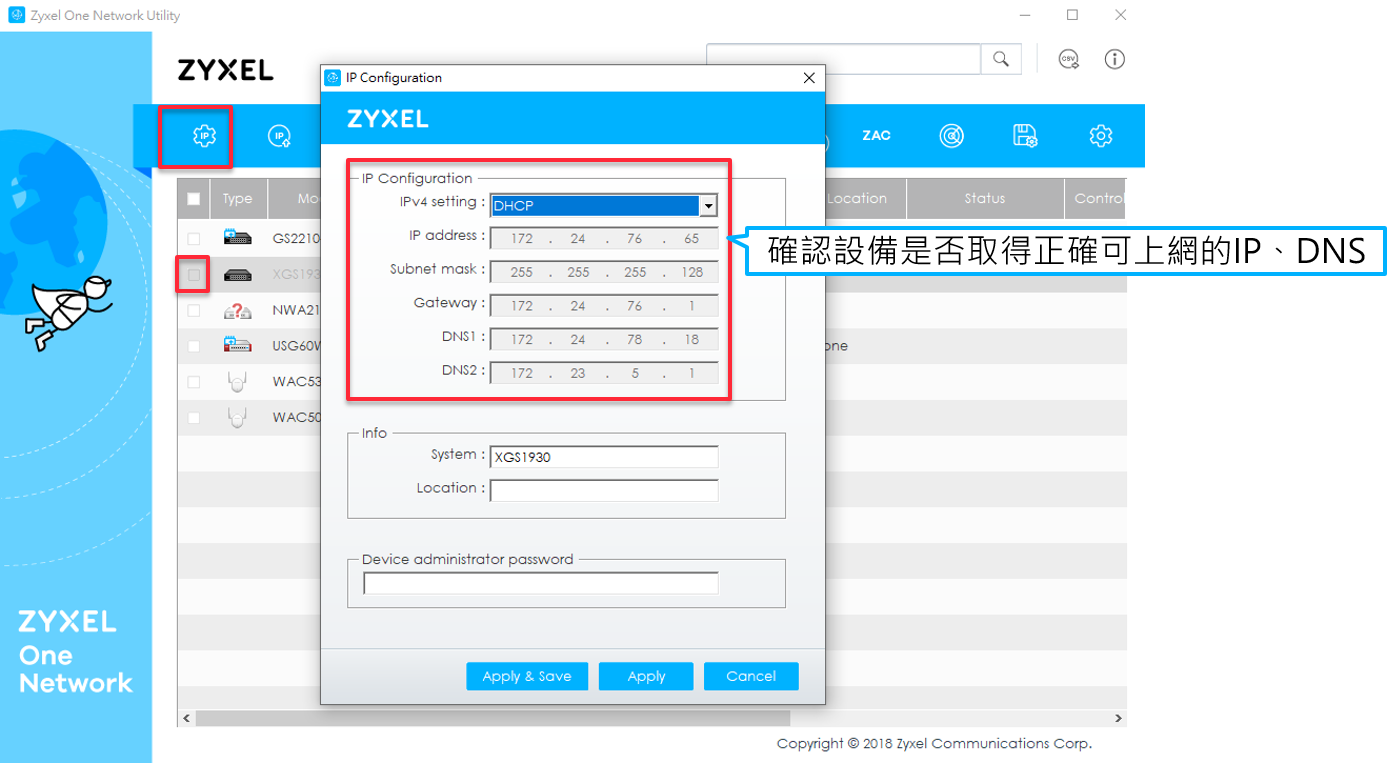Cancel the IP Configuration dialog

(x=751, y=676)
